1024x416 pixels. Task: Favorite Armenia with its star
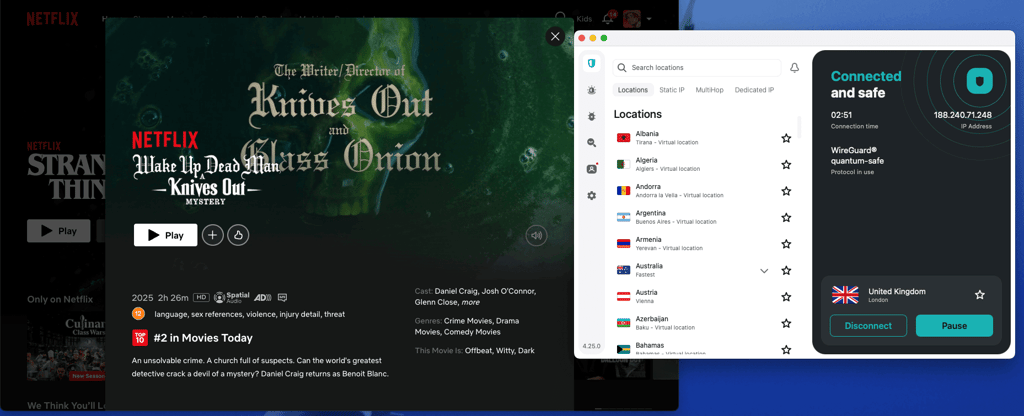[786, 244]
